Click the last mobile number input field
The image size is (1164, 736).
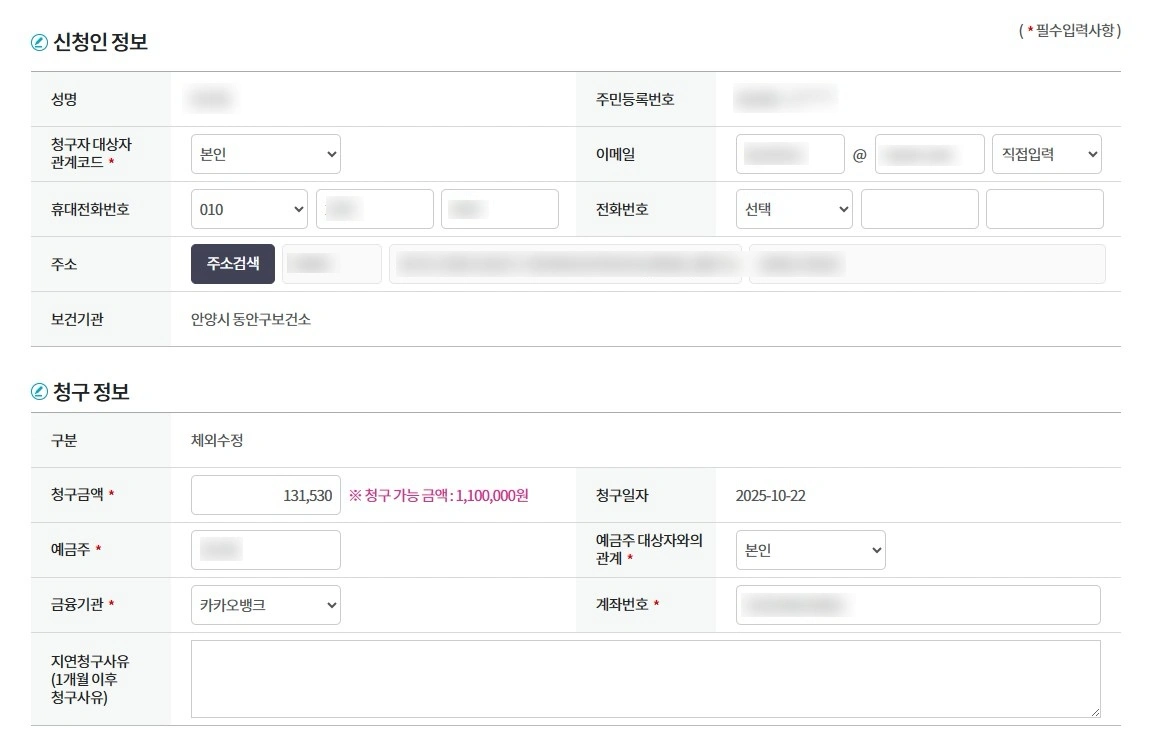(500, 209)
